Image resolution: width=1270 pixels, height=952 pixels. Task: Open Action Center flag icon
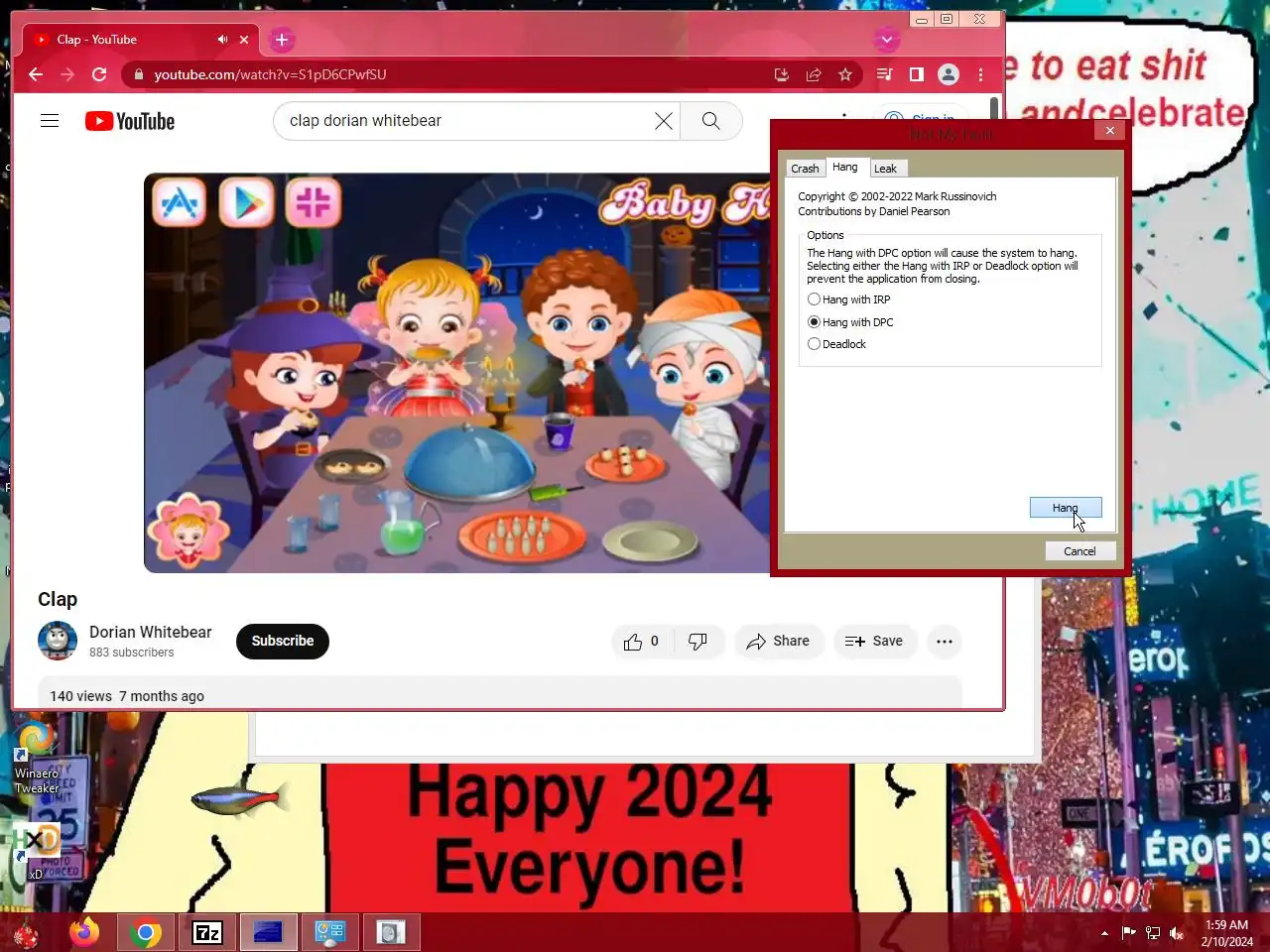(1129, 933)
